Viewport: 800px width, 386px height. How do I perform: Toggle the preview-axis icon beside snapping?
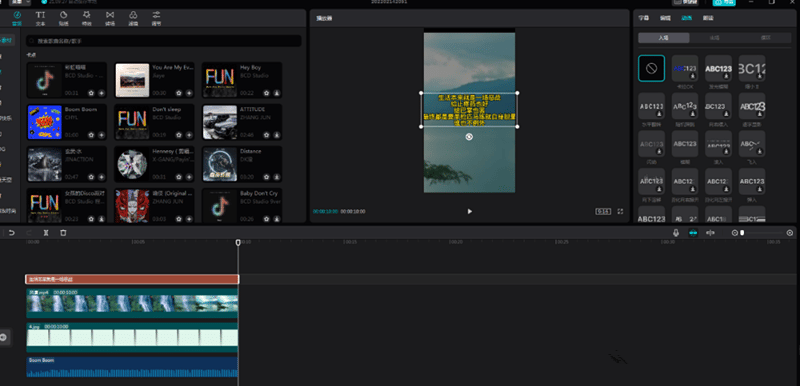[x=710, y=233]
